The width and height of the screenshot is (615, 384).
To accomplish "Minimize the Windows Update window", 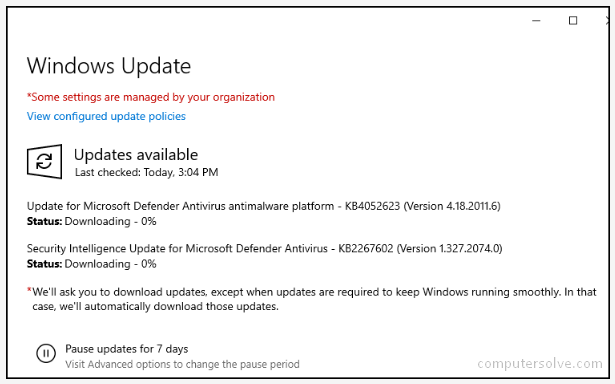I will [536, 20].
